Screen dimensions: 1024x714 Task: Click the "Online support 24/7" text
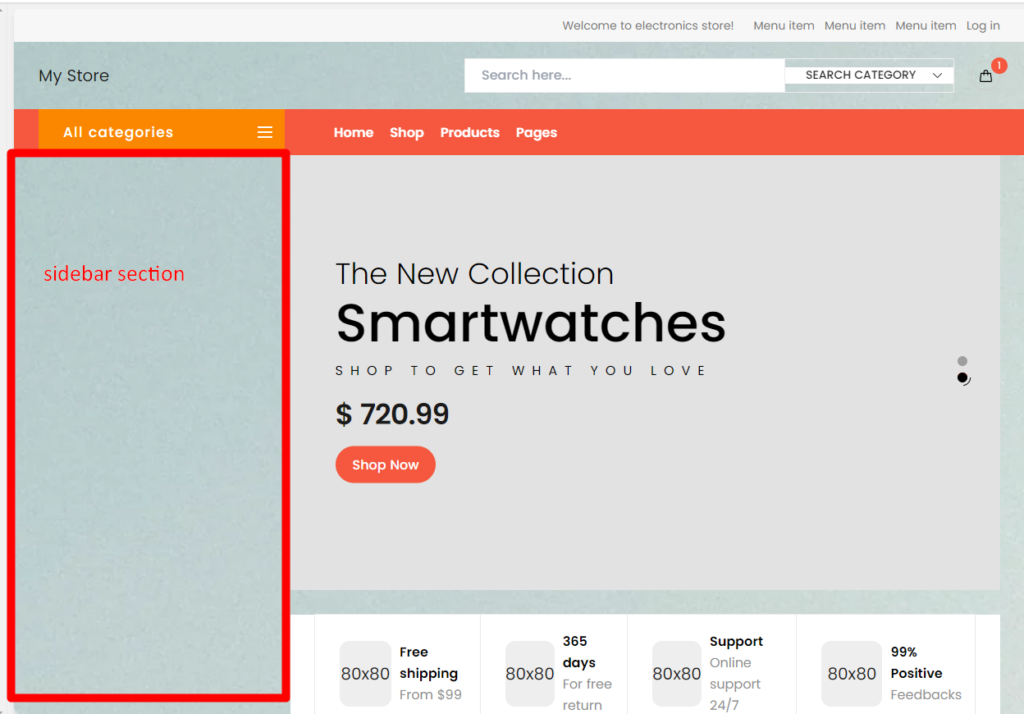(x=735, y=684)
